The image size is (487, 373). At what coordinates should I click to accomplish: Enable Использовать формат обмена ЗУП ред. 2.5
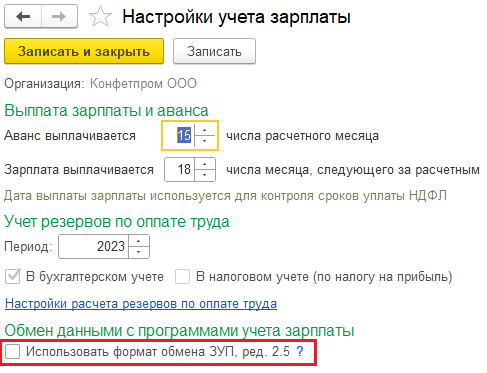13,352
